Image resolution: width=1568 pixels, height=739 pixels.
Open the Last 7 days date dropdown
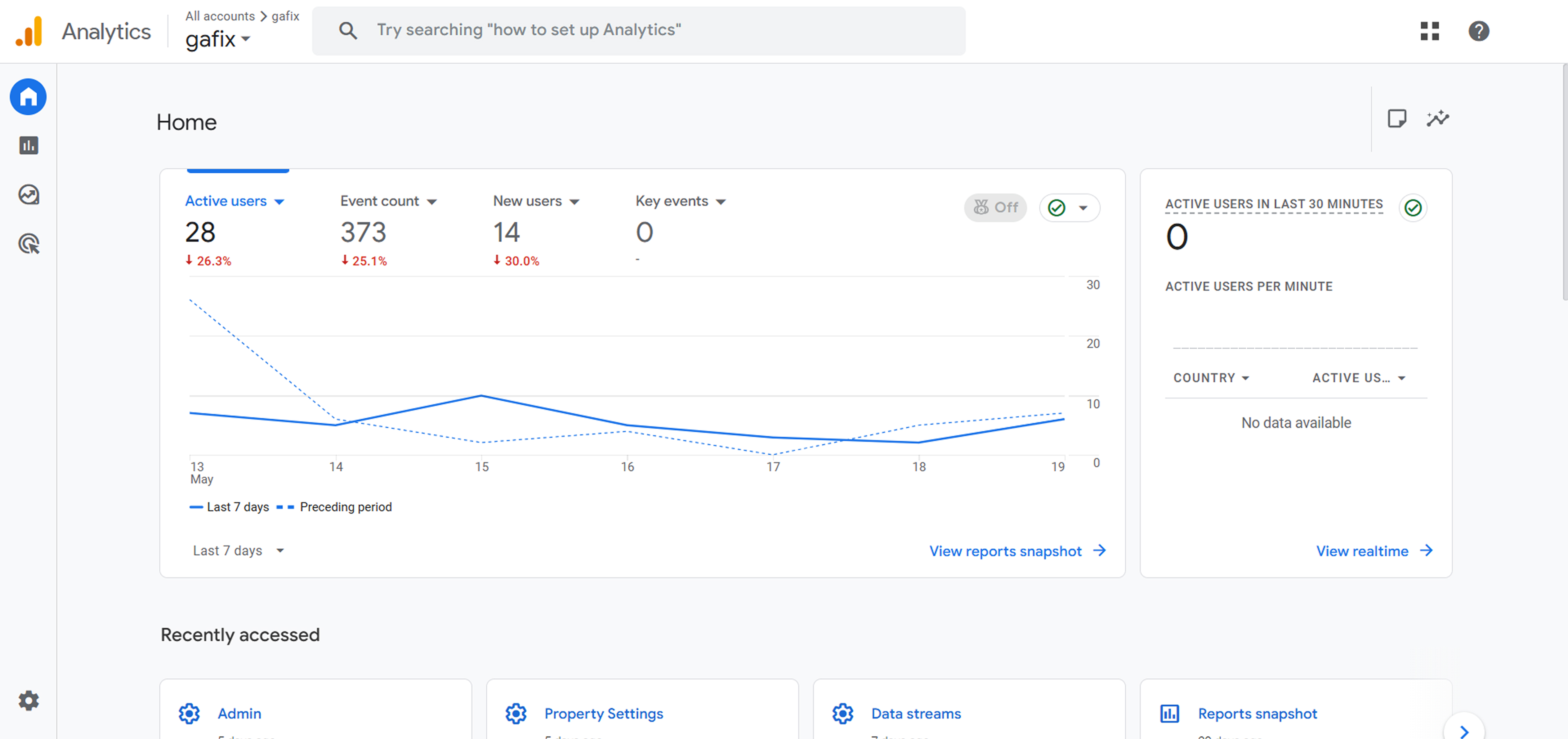point(238,550)
